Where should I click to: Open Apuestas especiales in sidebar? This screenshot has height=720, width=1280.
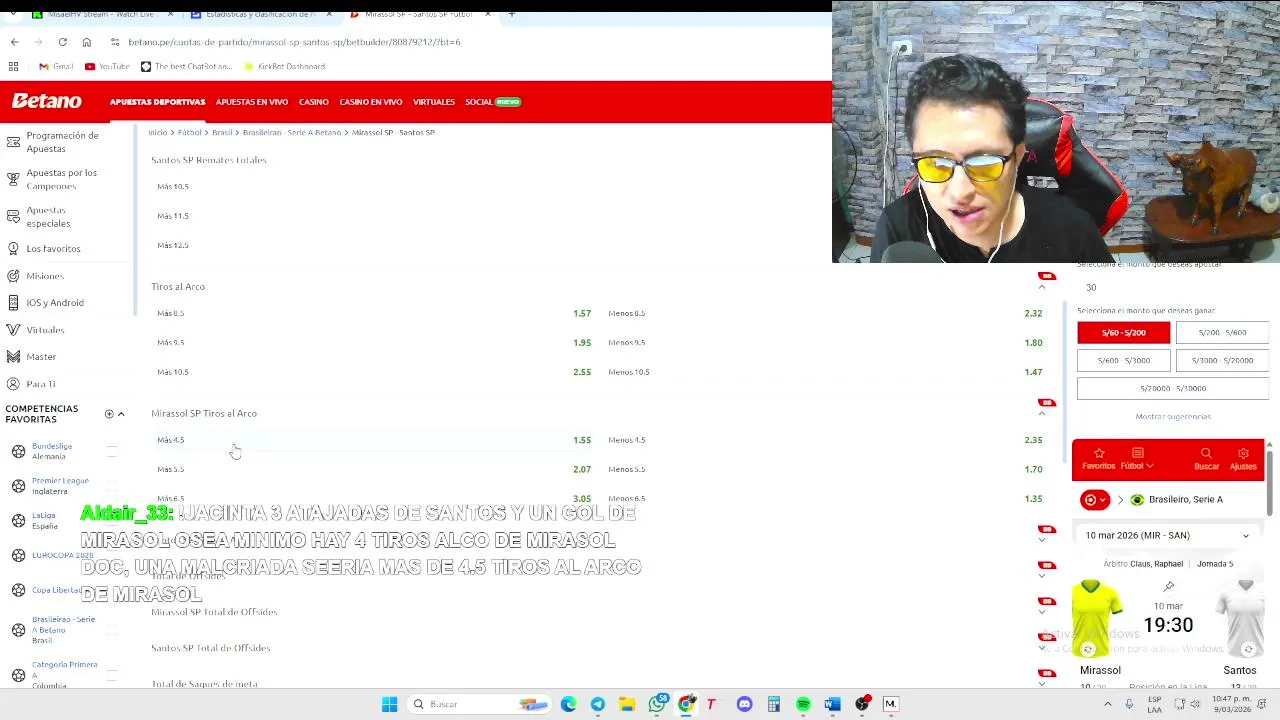pyautogui.click(x=48, y=217)
